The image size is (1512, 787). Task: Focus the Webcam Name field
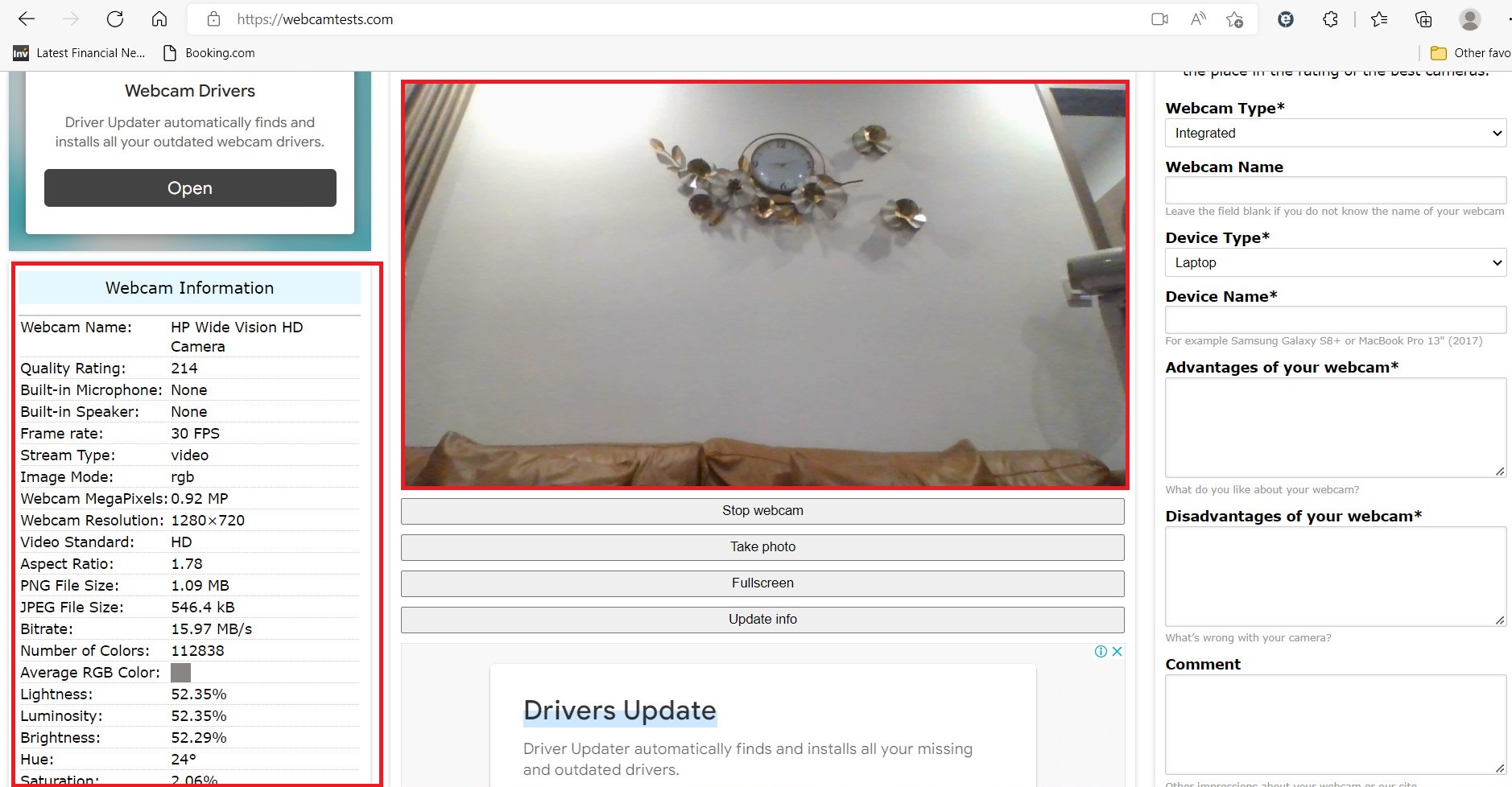1336,190
